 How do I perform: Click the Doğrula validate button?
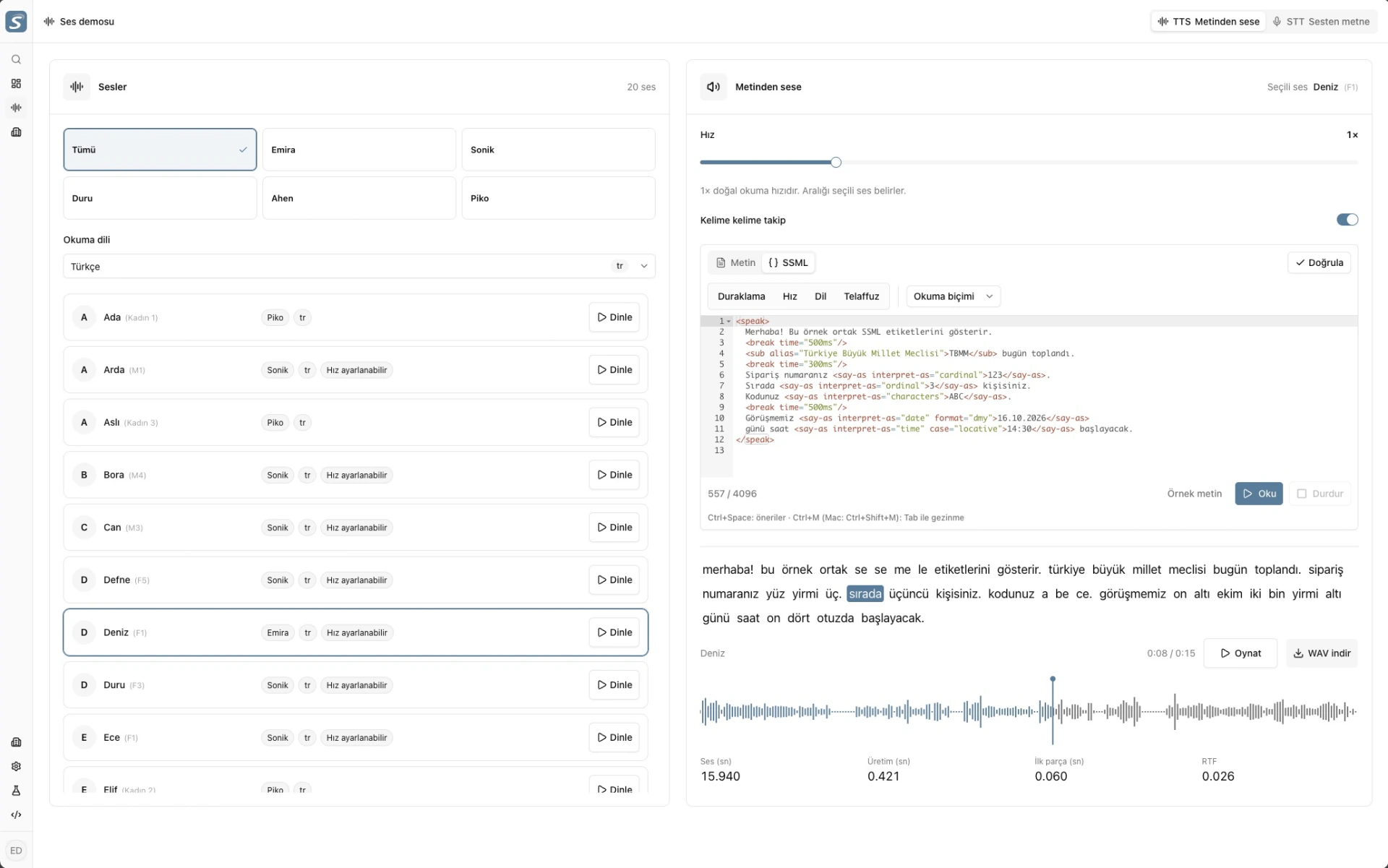(1319, 262)
